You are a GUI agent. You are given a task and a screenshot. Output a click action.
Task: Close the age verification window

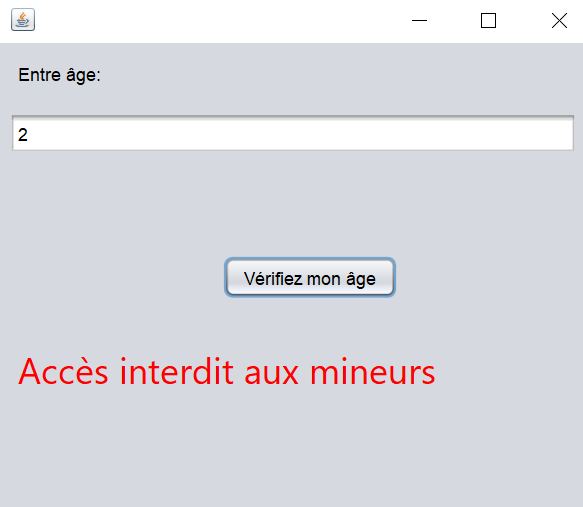pos(559,20)
